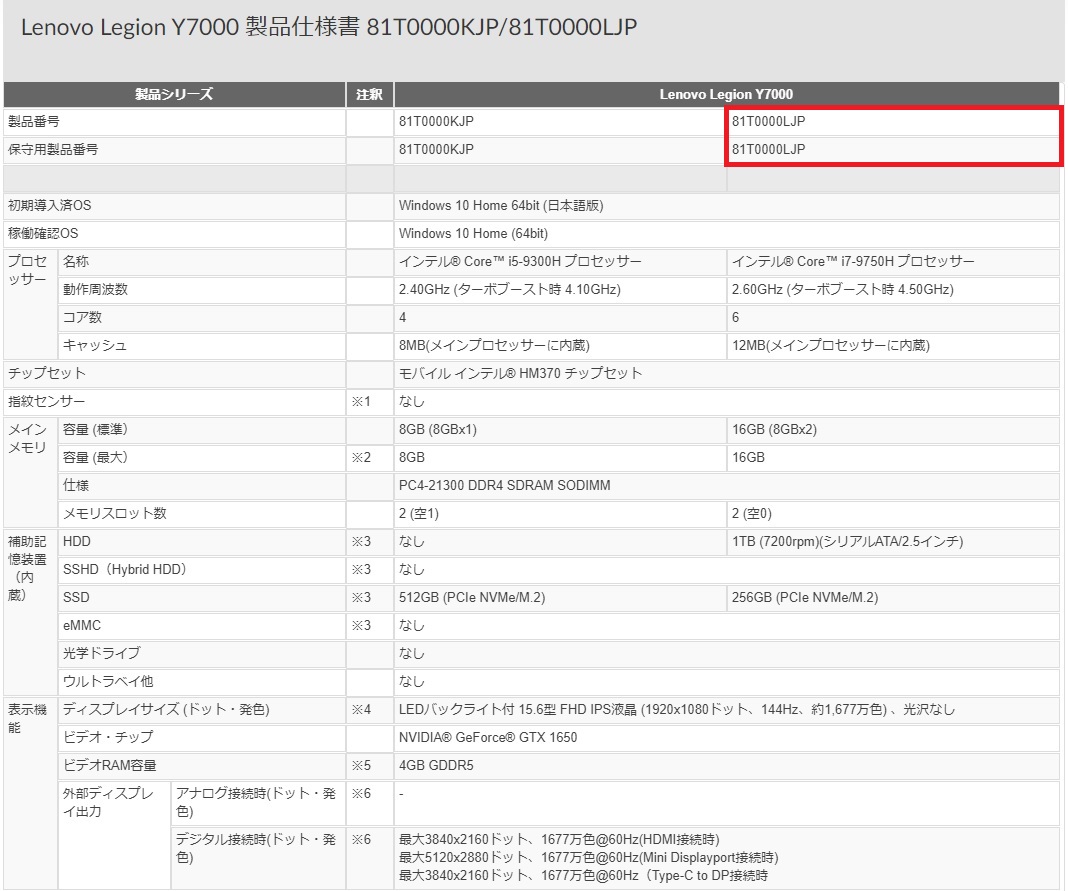1068x891 pixels.
Task: Select the 512GB (PCIe NVMe/M.2) SSD value
Action: pos(472,597)
